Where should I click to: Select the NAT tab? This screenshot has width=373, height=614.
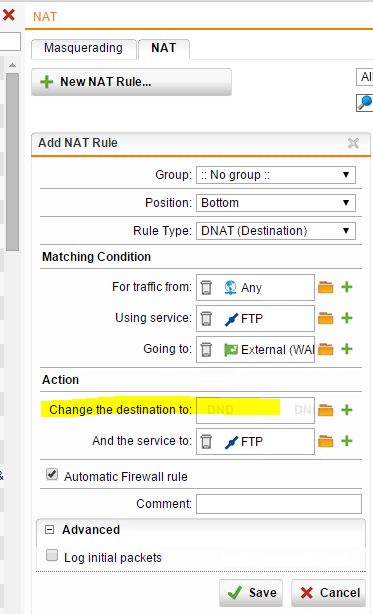click(x=164, y=49)
